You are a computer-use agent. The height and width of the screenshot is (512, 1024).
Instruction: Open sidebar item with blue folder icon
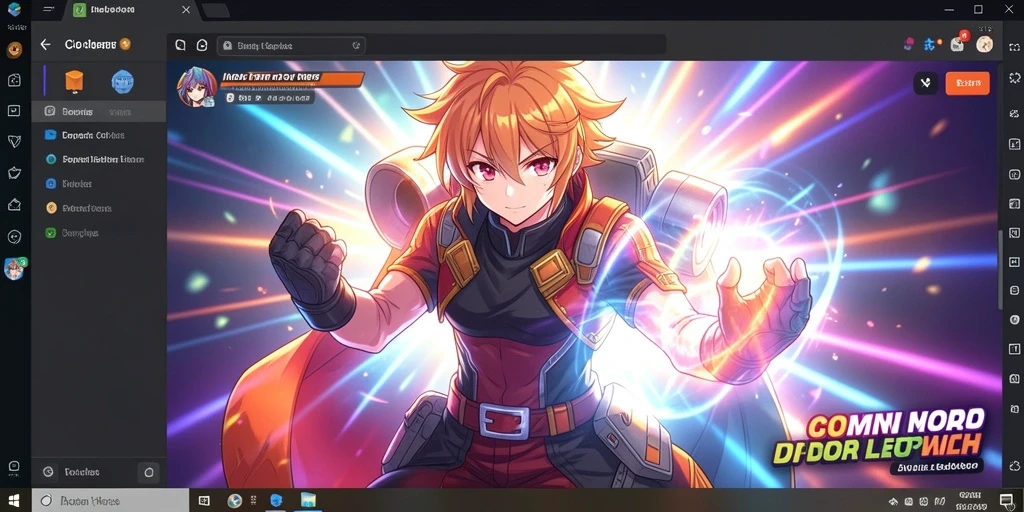[99, 135]
